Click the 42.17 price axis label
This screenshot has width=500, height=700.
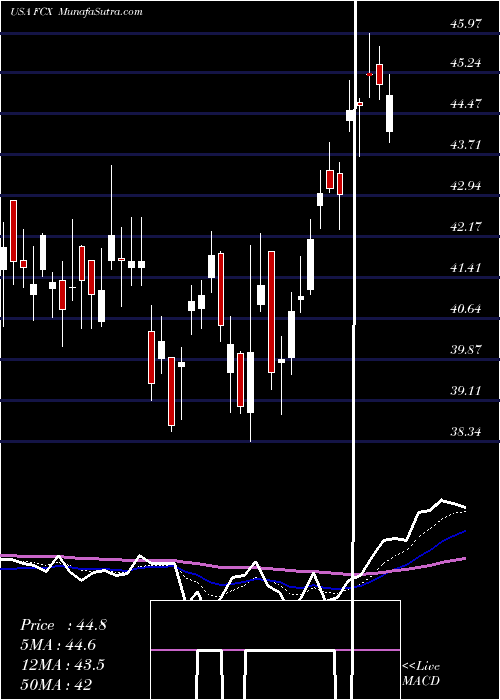pyautogui.click(x=466, y=226)
